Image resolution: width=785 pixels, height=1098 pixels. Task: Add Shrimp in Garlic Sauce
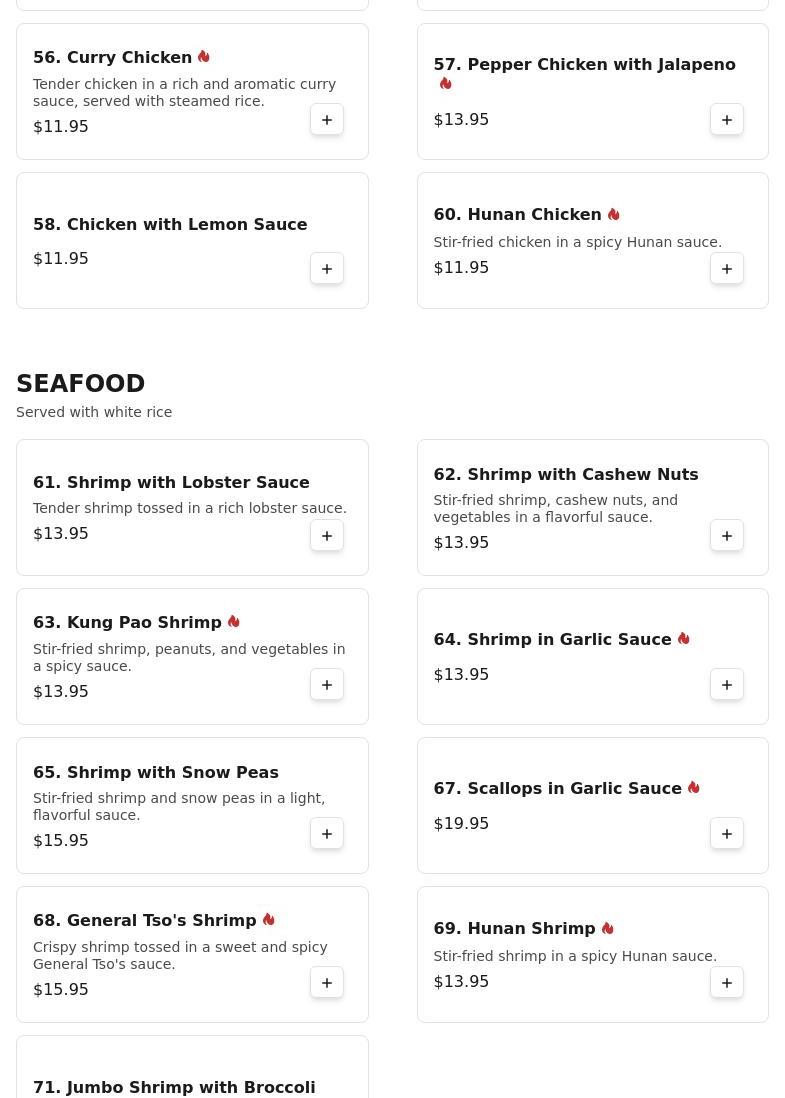727,685
